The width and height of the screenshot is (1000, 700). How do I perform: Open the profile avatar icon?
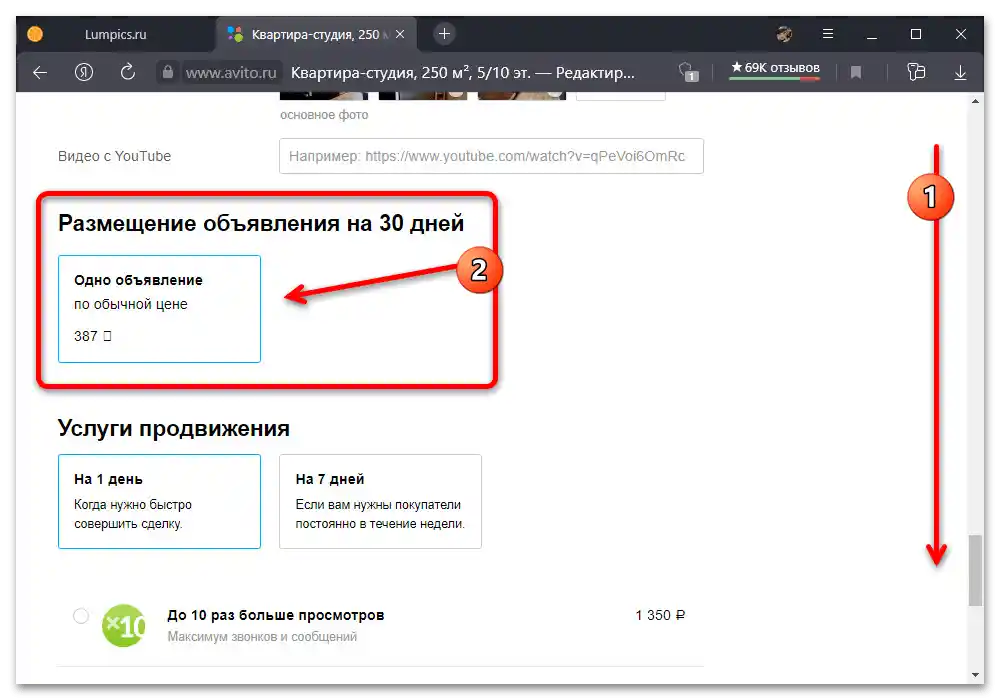tap(784, 34)
